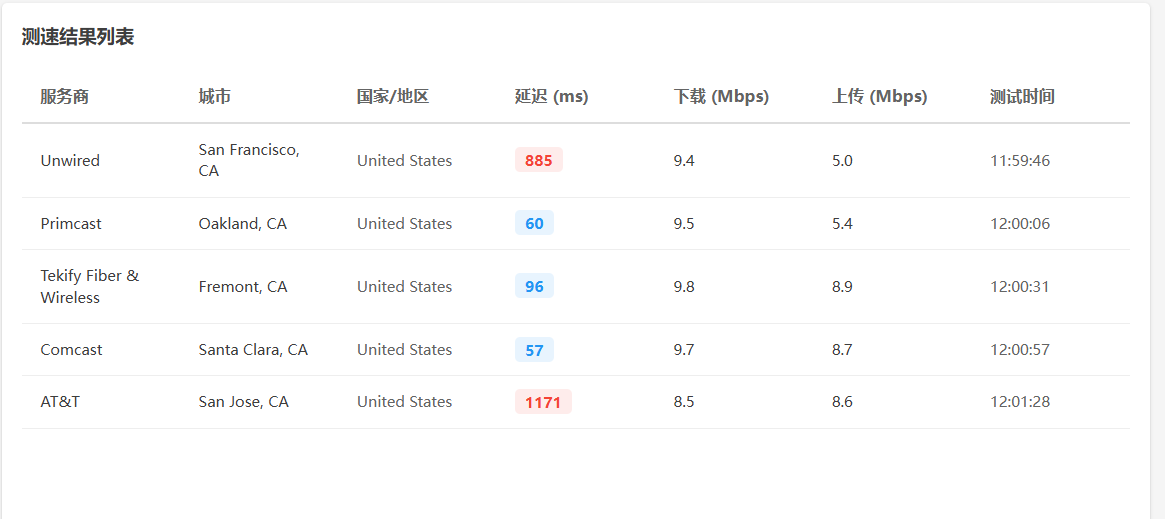The image size is (1165, 519).
Task: Click the blue 57 latency badge
Action: tap(534, 350)
